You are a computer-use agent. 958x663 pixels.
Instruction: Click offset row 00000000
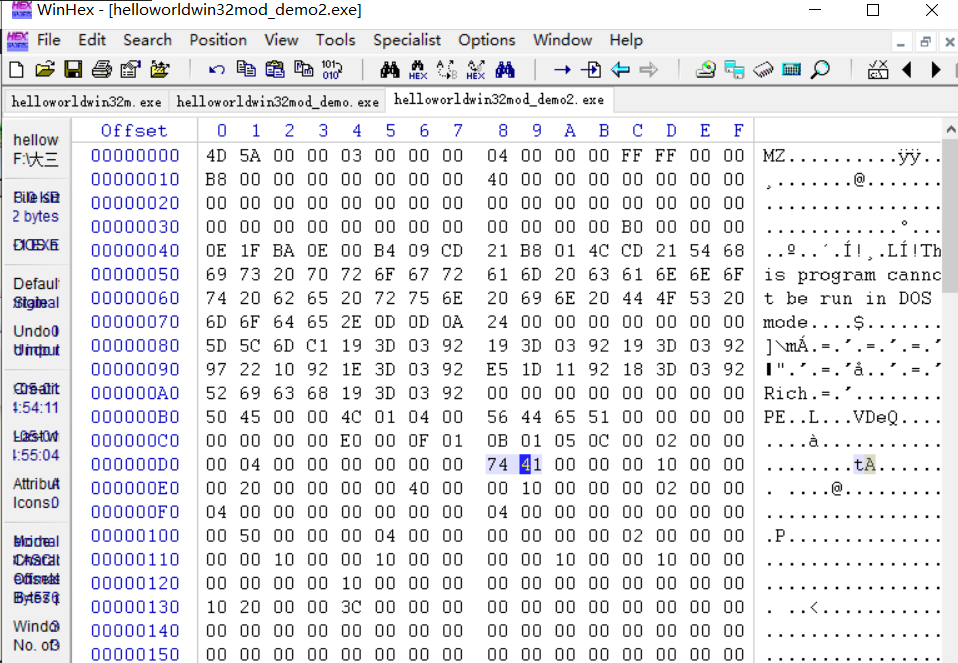135,155
